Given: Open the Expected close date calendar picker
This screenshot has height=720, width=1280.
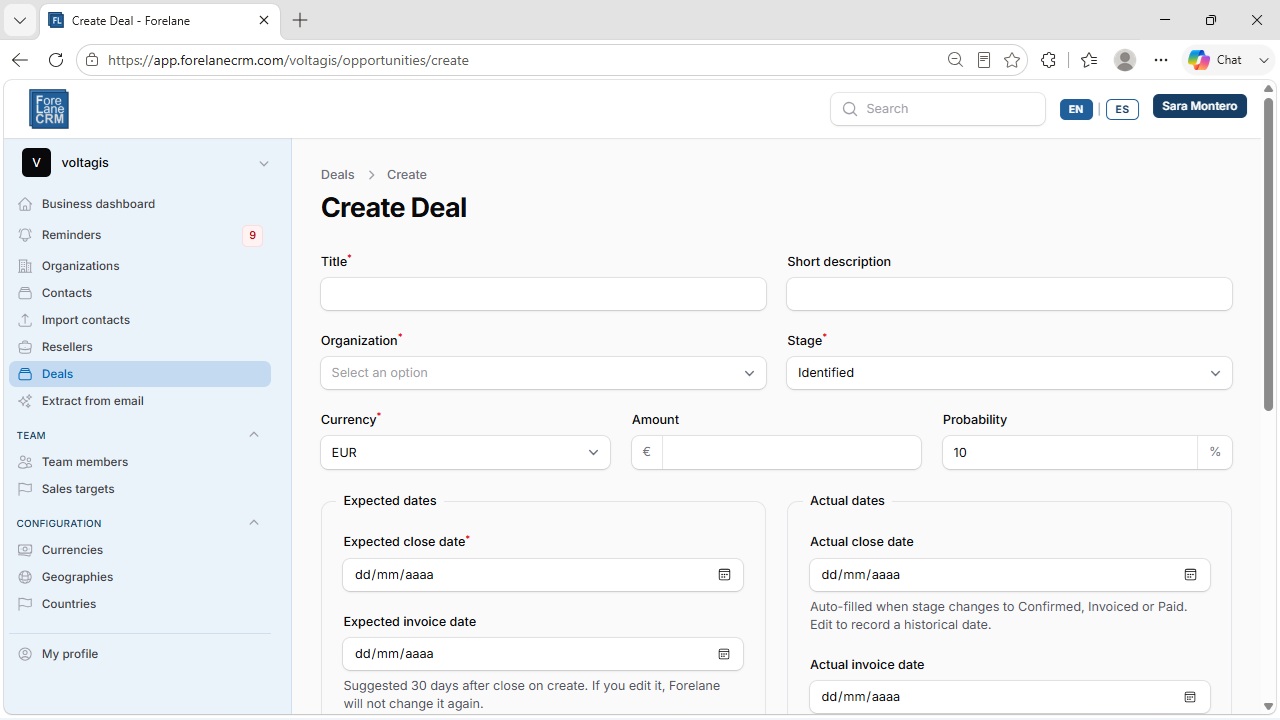Looking at the screenshot, I should point(724,575).
